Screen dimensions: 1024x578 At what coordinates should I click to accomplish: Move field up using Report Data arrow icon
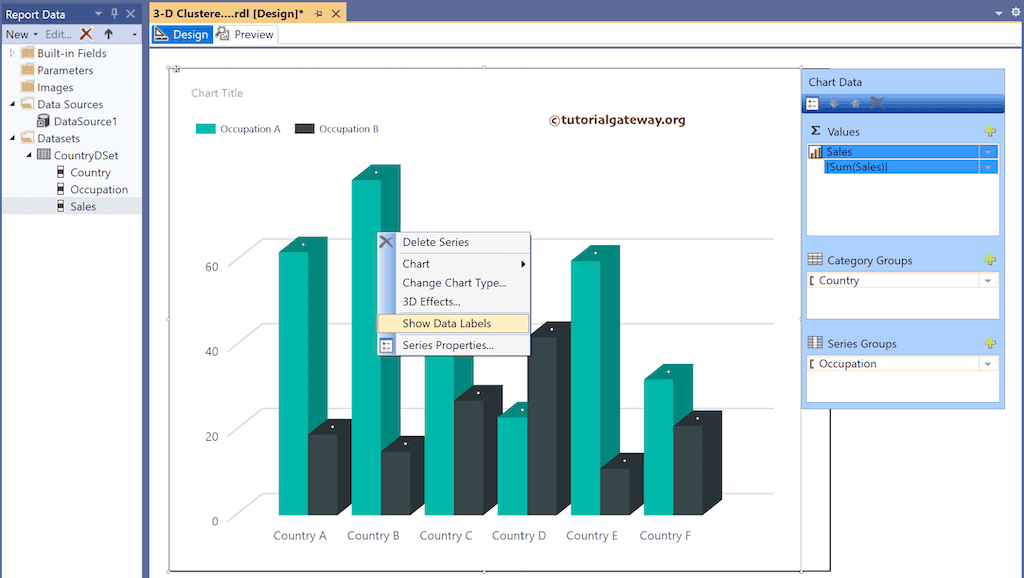pyautogui.click(x=108, y=33)
